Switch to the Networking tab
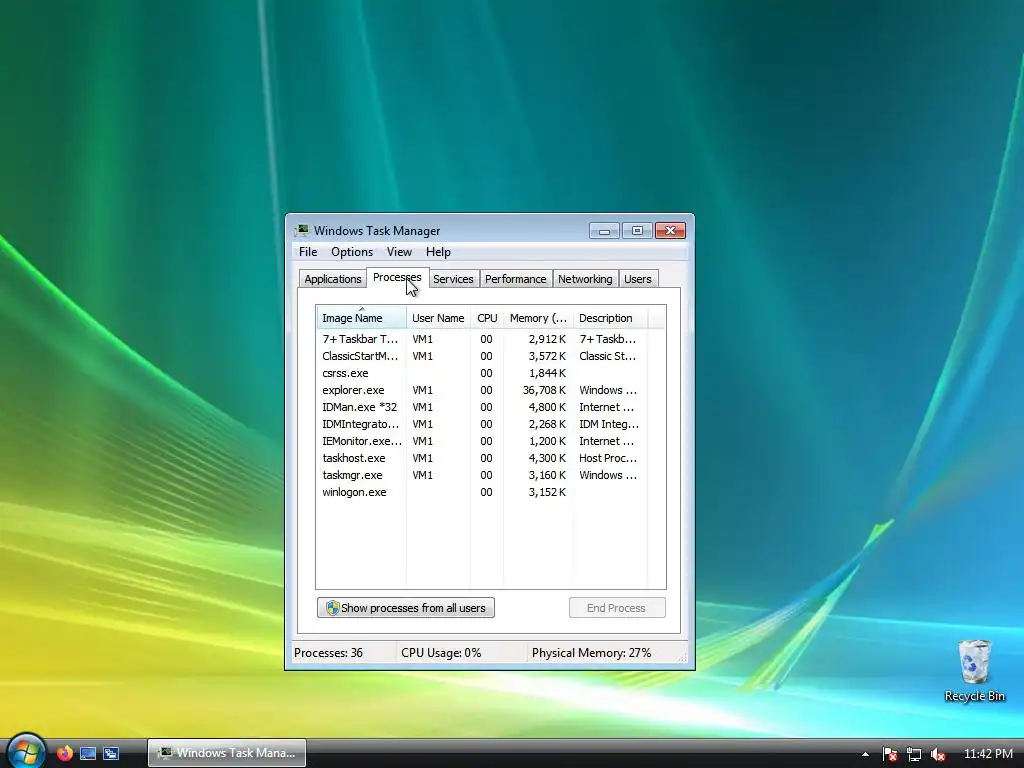 click(585, 279)
